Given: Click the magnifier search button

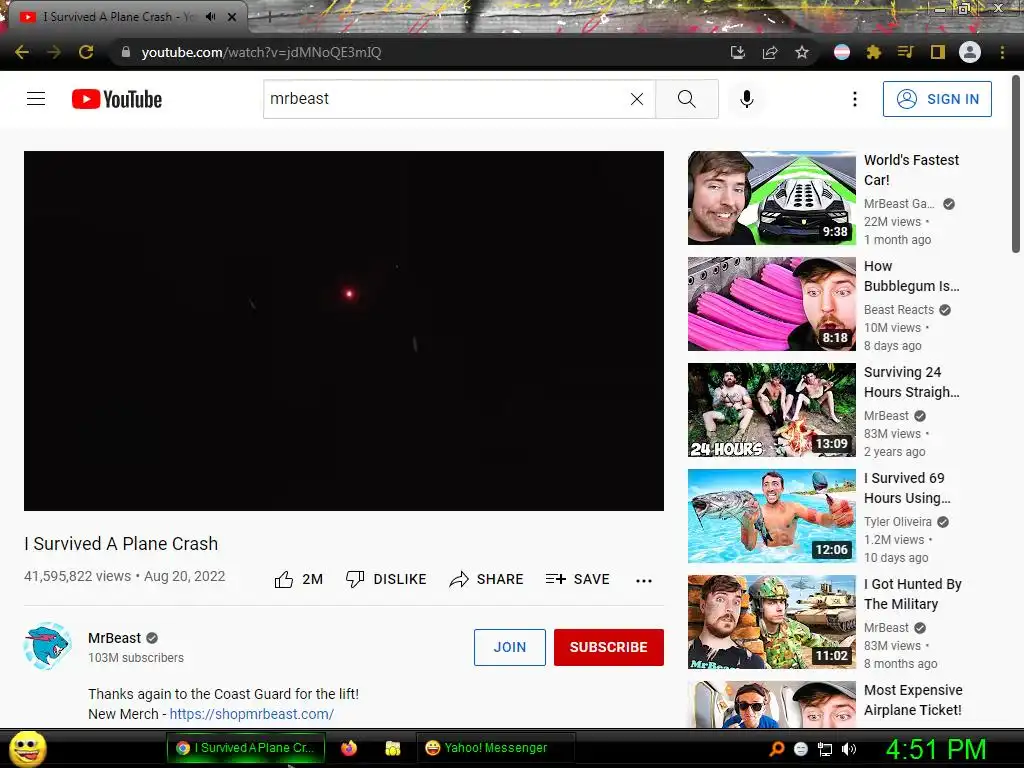Looking at the screenshot, I should [x=686, y=99].
